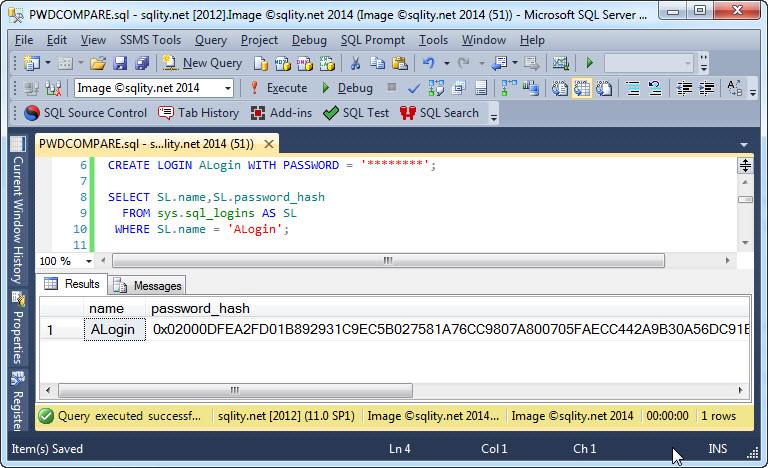This screenshot has width=768, height=468.
Task: Start debugging with the Debug button
Action: [x=346, y=88]
